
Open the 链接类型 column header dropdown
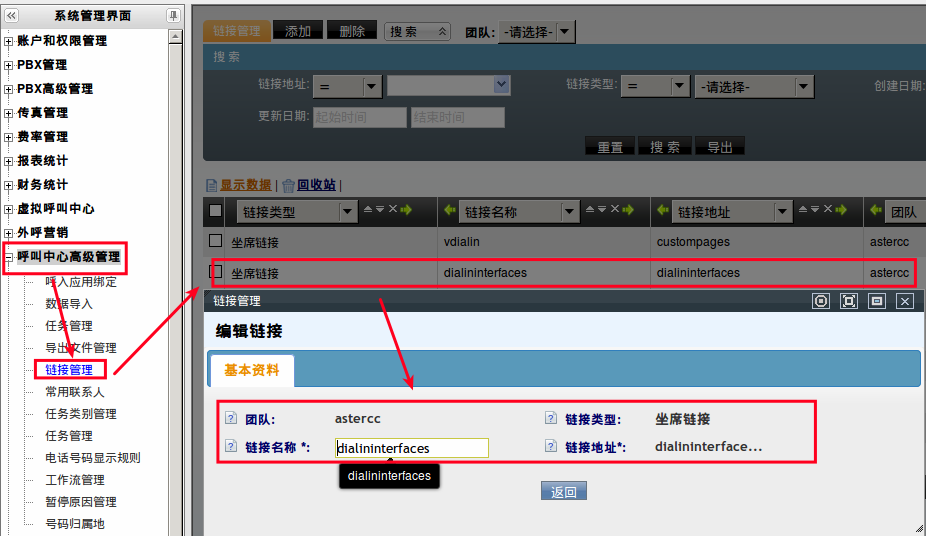point(348,212)
